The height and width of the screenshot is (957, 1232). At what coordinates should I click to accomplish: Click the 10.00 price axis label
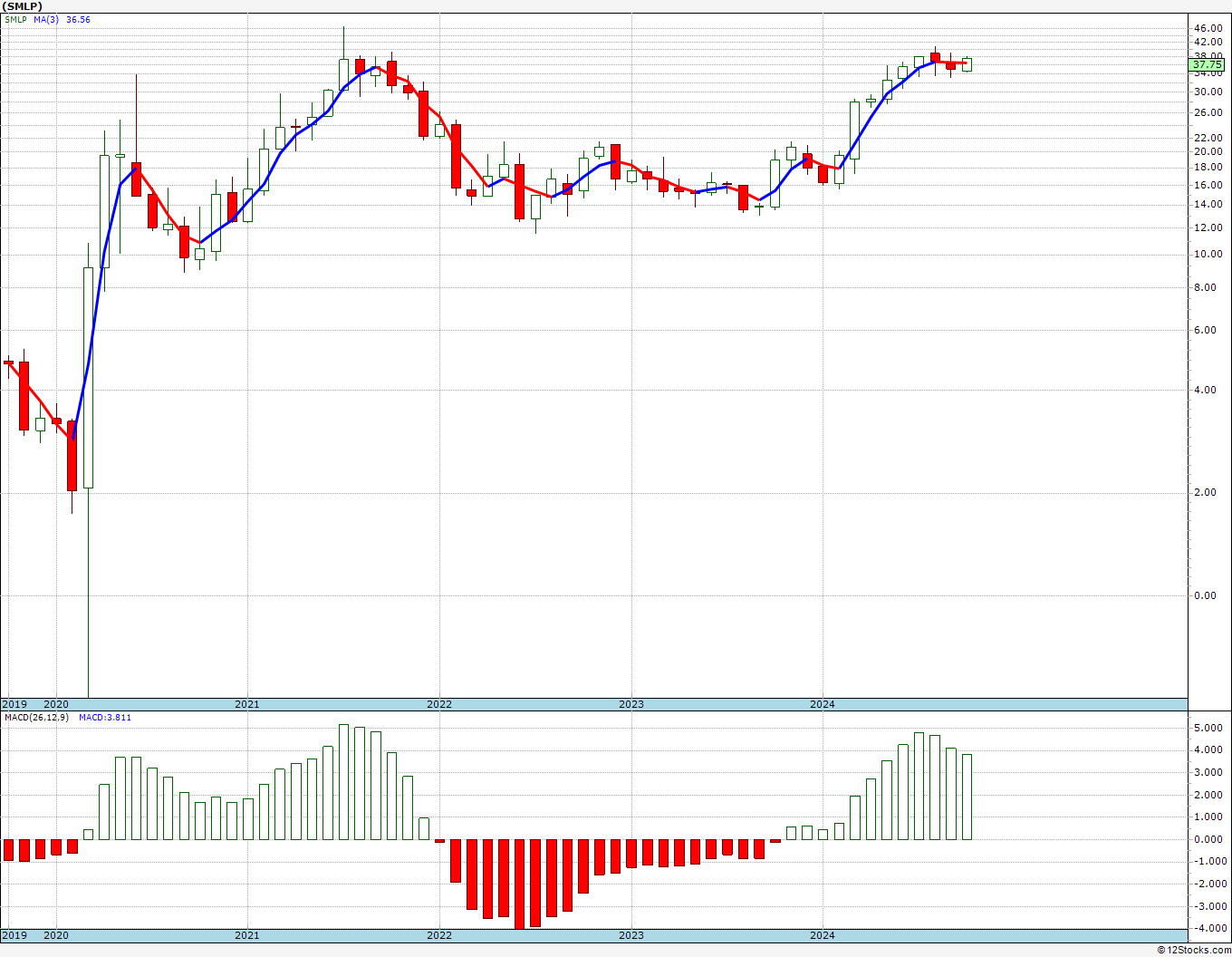[x=1209, y=255]
